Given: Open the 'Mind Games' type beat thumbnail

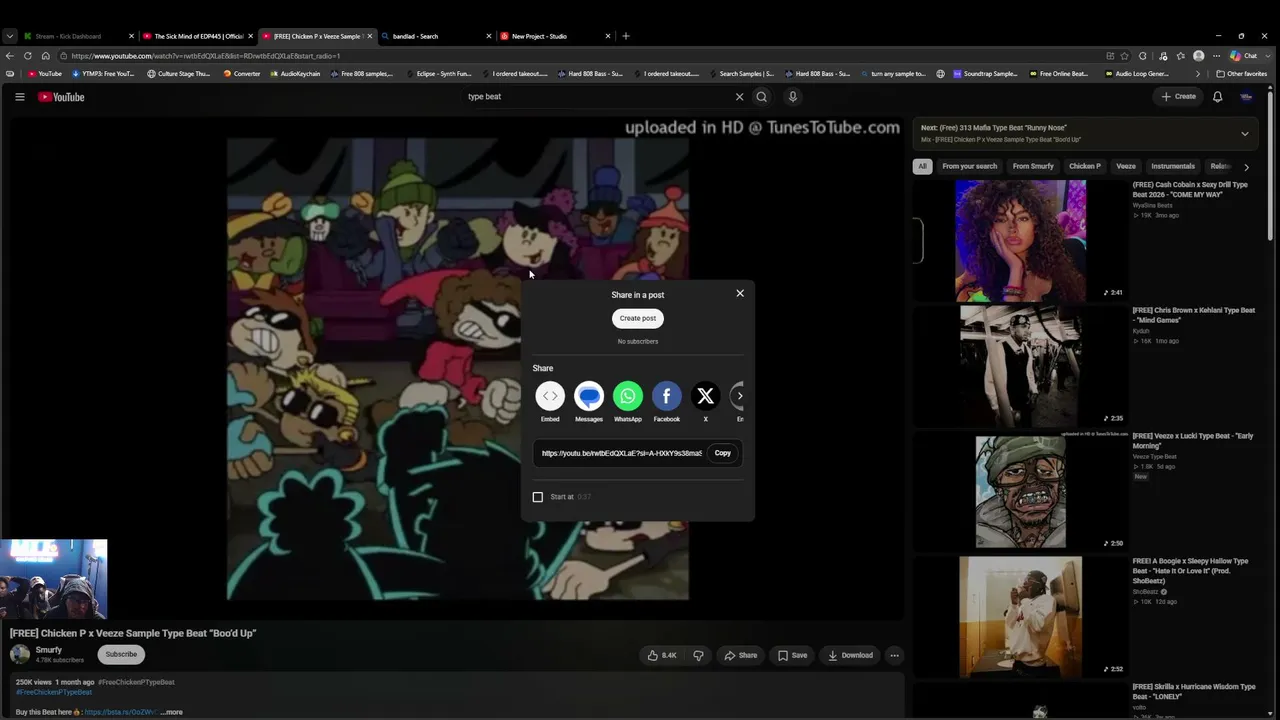Looking at the screenshot, I should pos(1020,366).
